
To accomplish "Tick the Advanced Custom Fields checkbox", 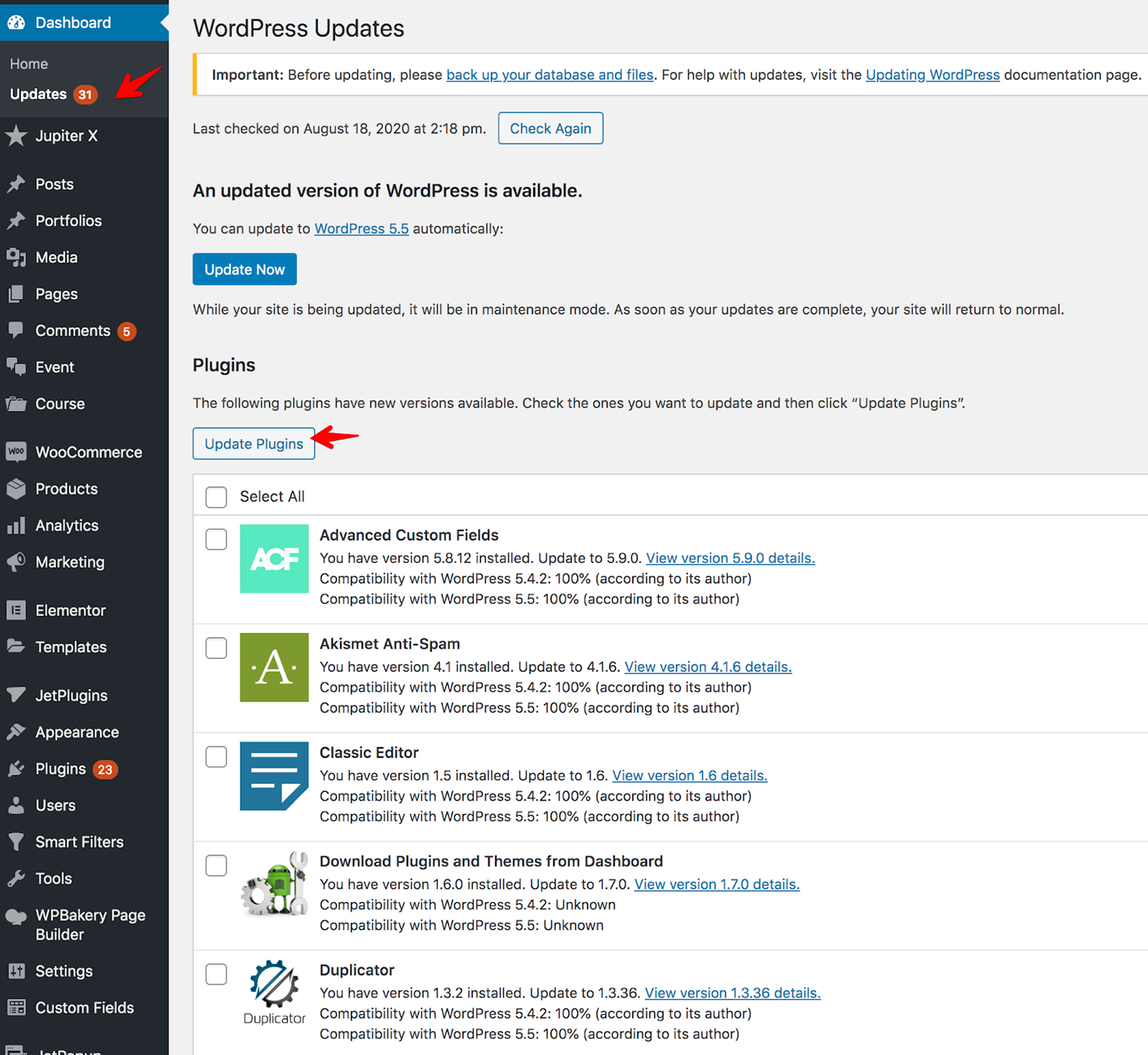I will tap(216, 539).
